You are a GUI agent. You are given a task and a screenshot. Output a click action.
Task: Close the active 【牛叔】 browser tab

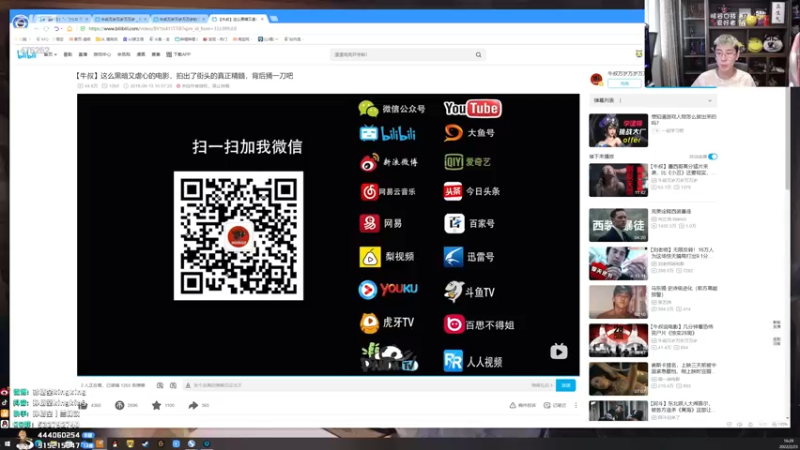point(262,19)
